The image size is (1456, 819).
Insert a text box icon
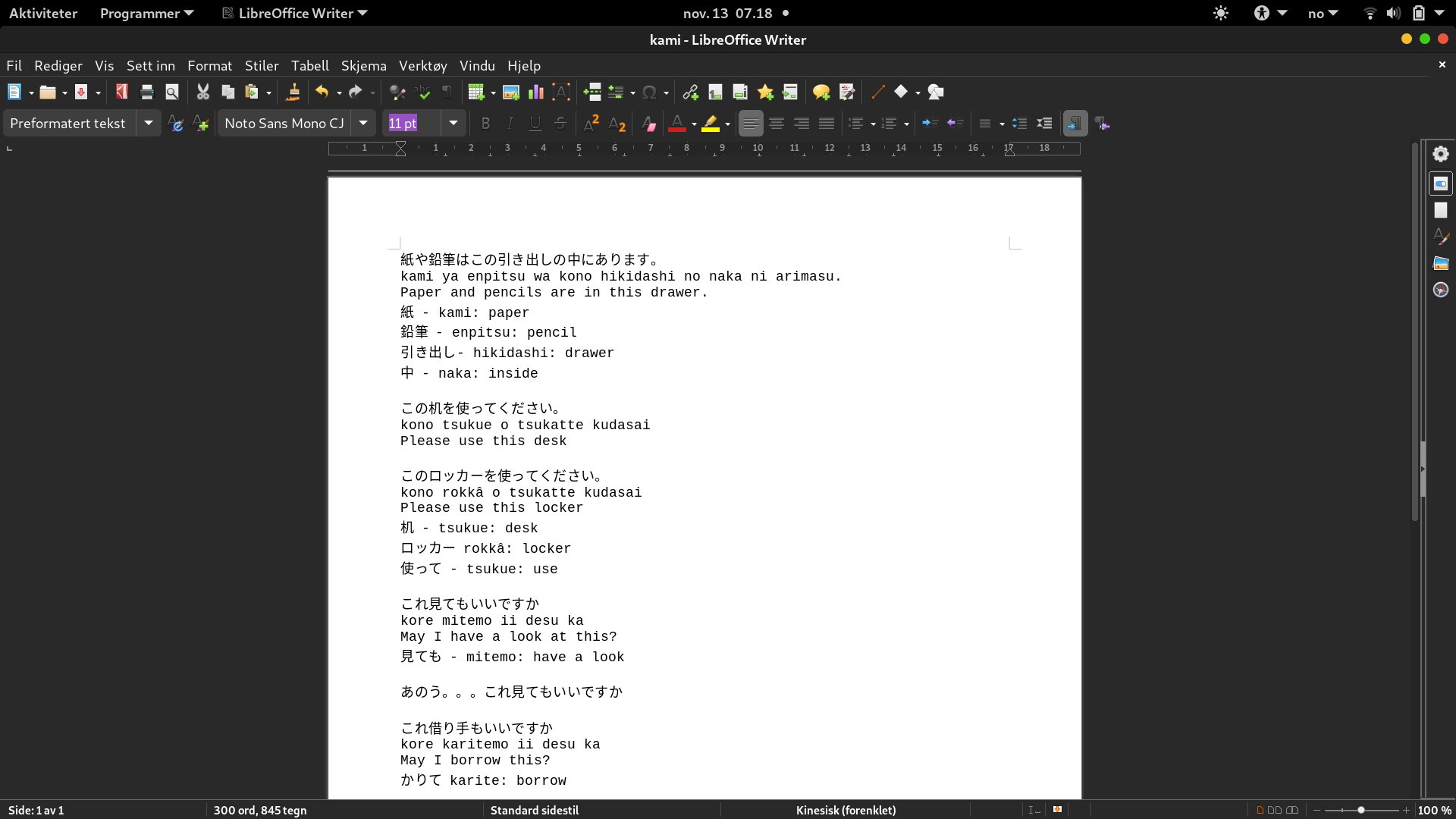pyautogui.click(x=561, y=93)
